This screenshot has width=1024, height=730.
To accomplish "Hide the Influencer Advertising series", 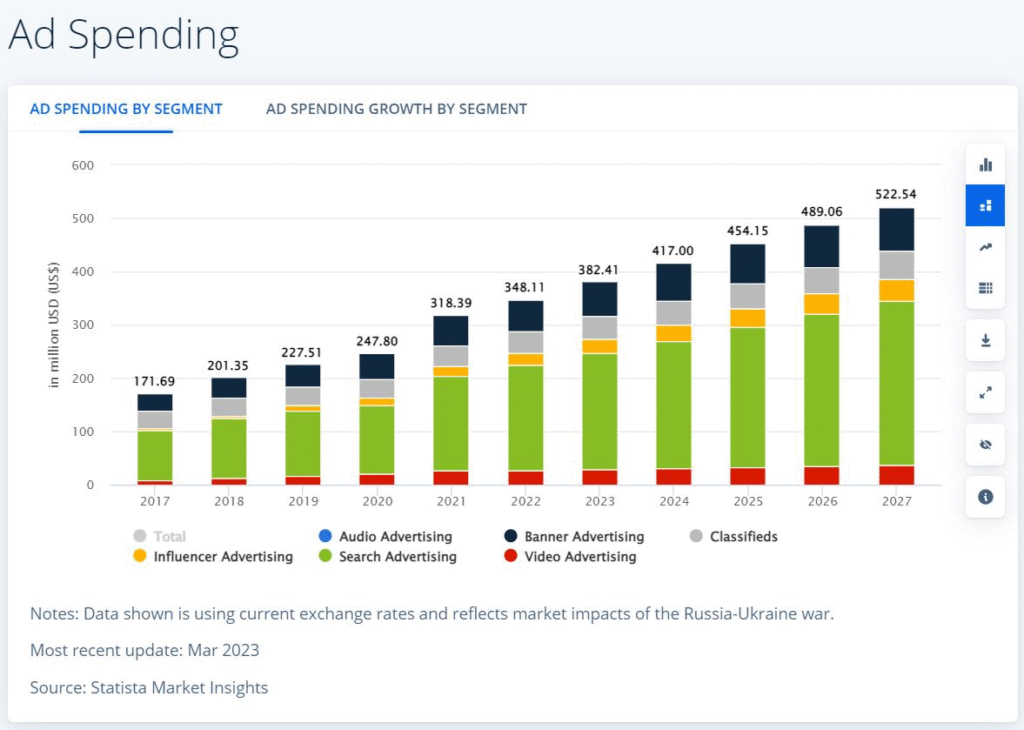I will coord(222,557).
